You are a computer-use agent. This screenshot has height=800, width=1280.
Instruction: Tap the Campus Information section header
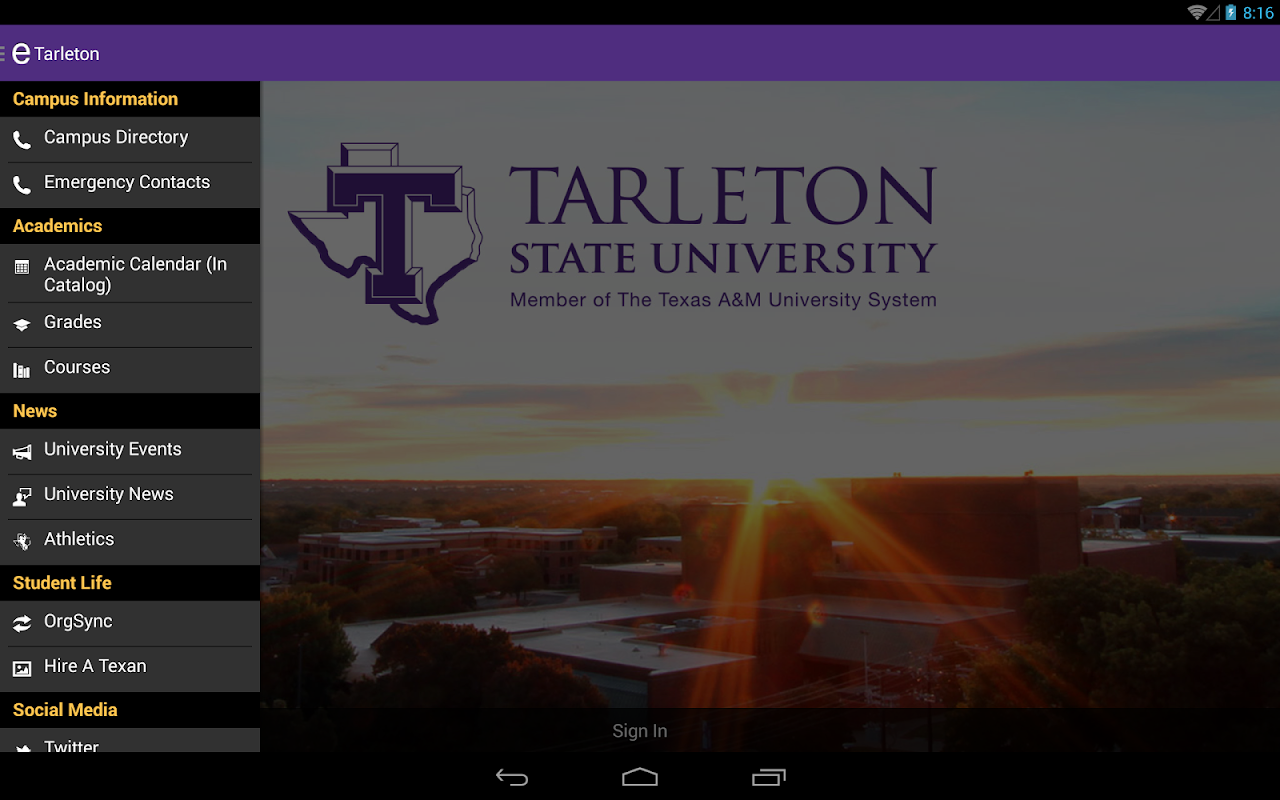pos(130,99)
